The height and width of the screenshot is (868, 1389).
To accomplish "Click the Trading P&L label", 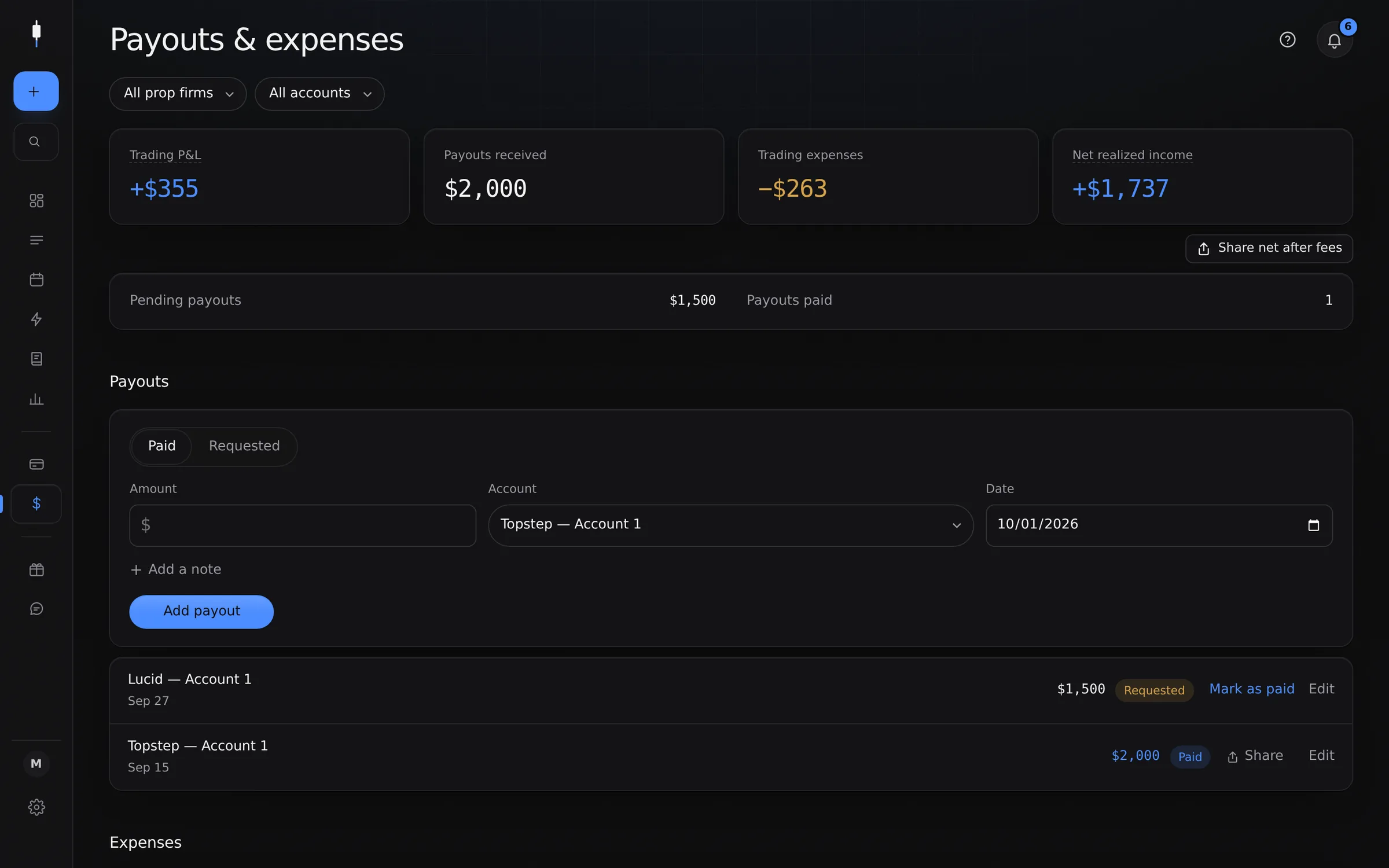I will [x=166, y=155].
